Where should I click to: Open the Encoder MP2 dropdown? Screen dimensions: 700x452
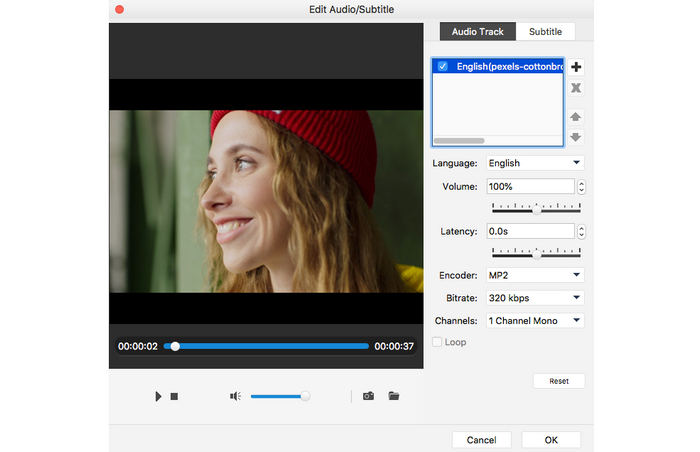pyautogui.click(x=535, y=275)
